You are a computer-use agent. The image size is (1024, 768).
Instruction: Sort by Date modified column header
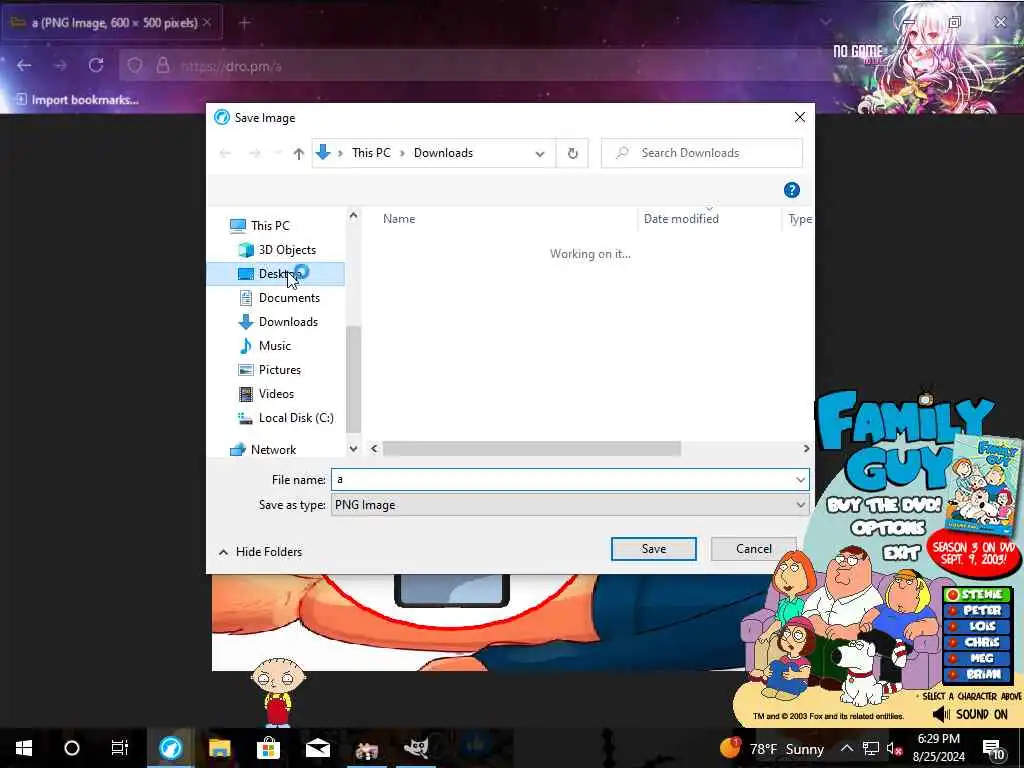[x=681, y=219]
